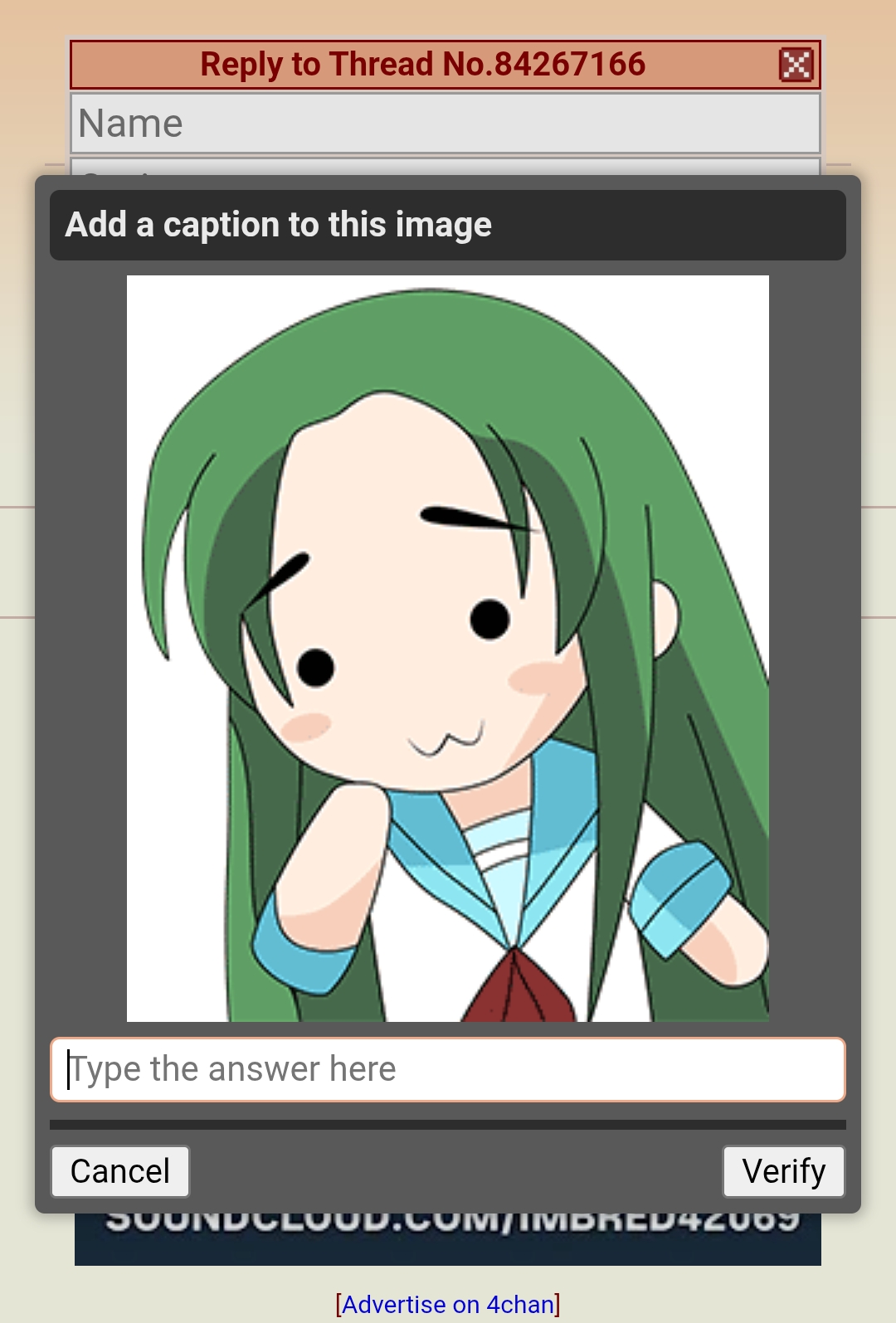Click the left bracket before Advertise link

(338, 1305)
